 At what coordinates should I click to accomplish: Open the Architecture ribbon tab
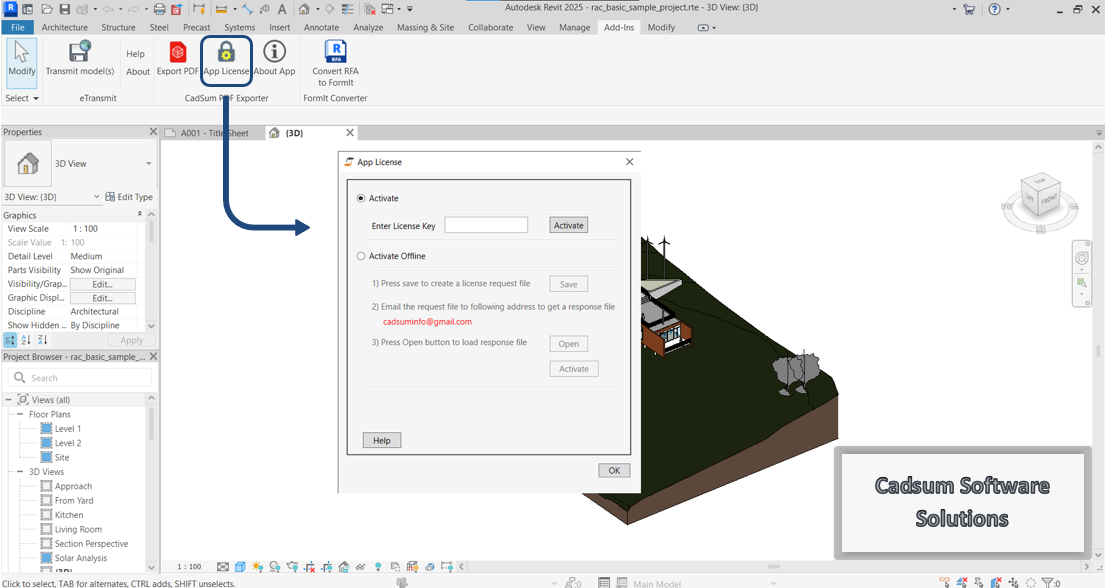coord(65,27)
